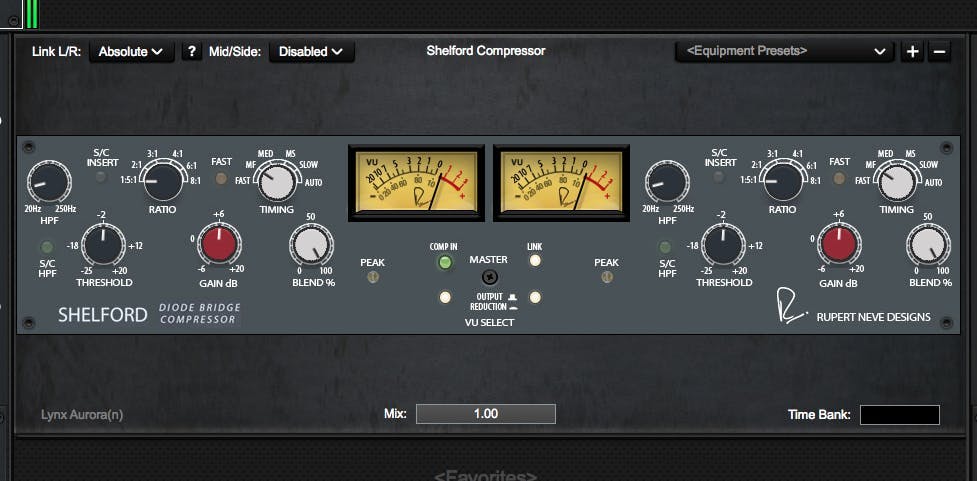The height and width of the screenshot is (481, 977).
Task: Click the right VU meter
Action: click(561, 183)
